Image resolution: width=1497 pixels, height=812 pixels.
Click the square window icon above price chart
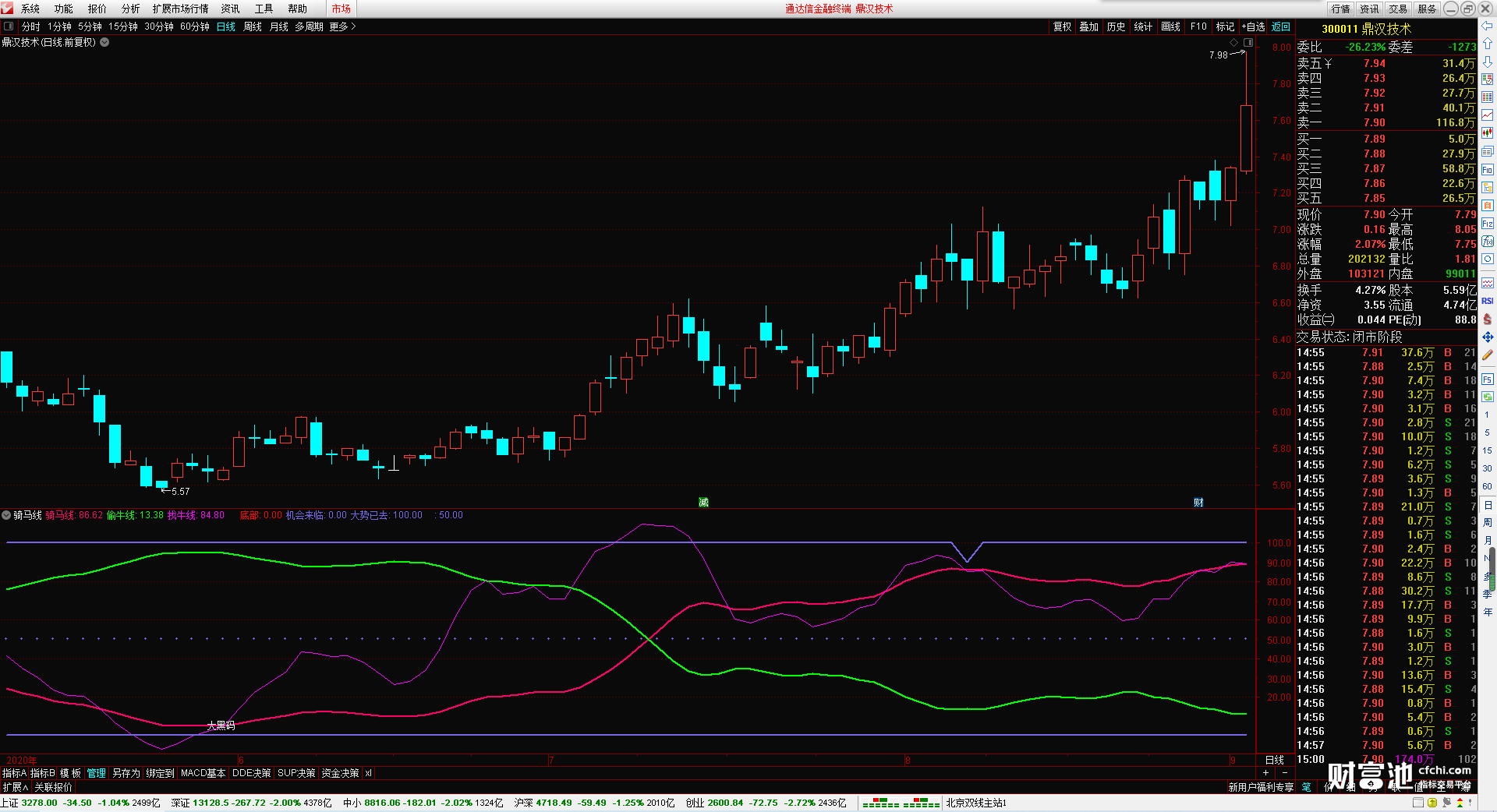coord(1248,42)
